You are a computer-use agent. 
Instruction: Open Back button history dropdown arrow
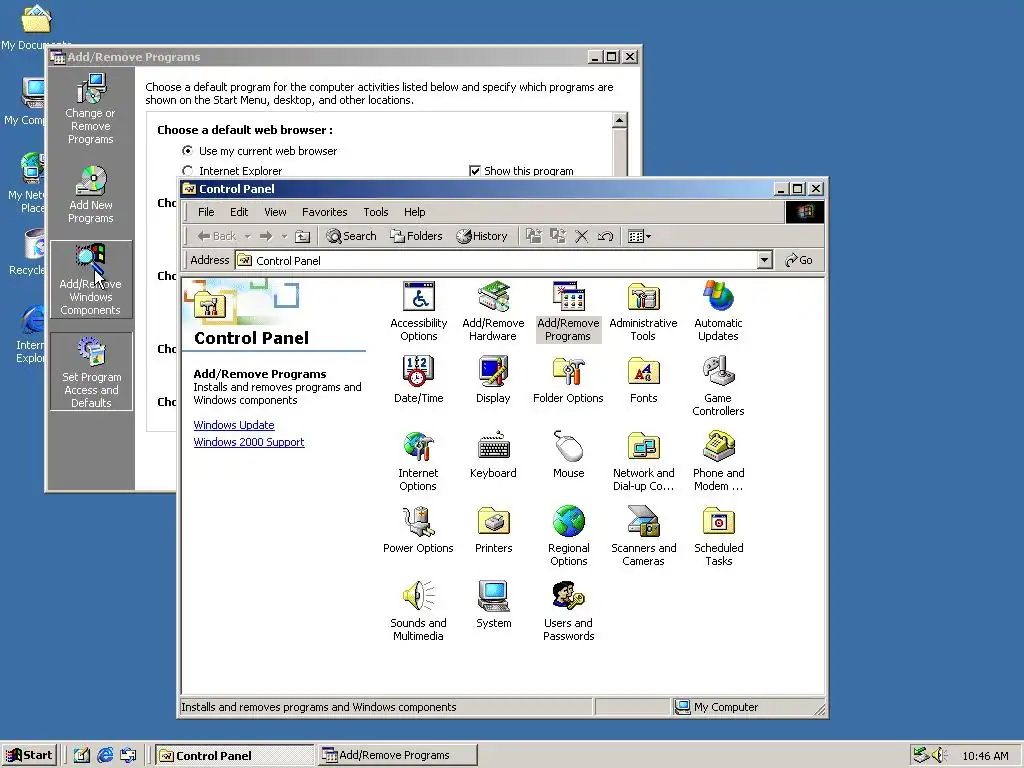click(248, 236)
